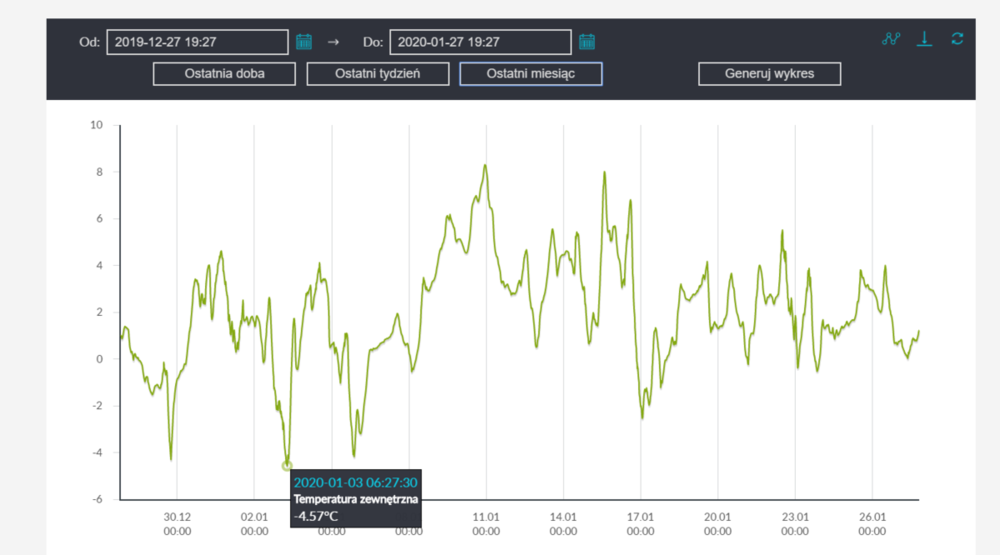Viewport: 1000px width, 555px height.
Task: Click the highlighted data point marker on chart
Action: (287, 466)
